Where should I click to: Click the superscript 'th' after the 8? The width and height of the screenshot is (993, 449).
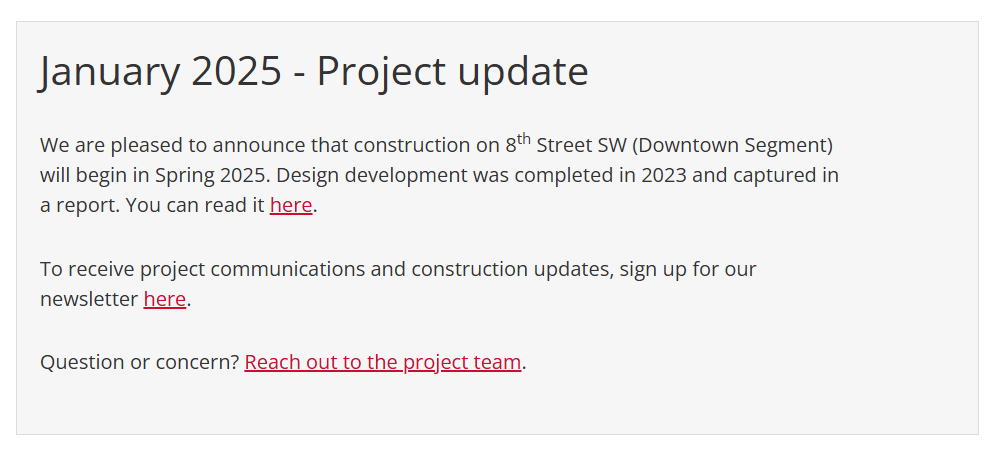pos(524,139)
